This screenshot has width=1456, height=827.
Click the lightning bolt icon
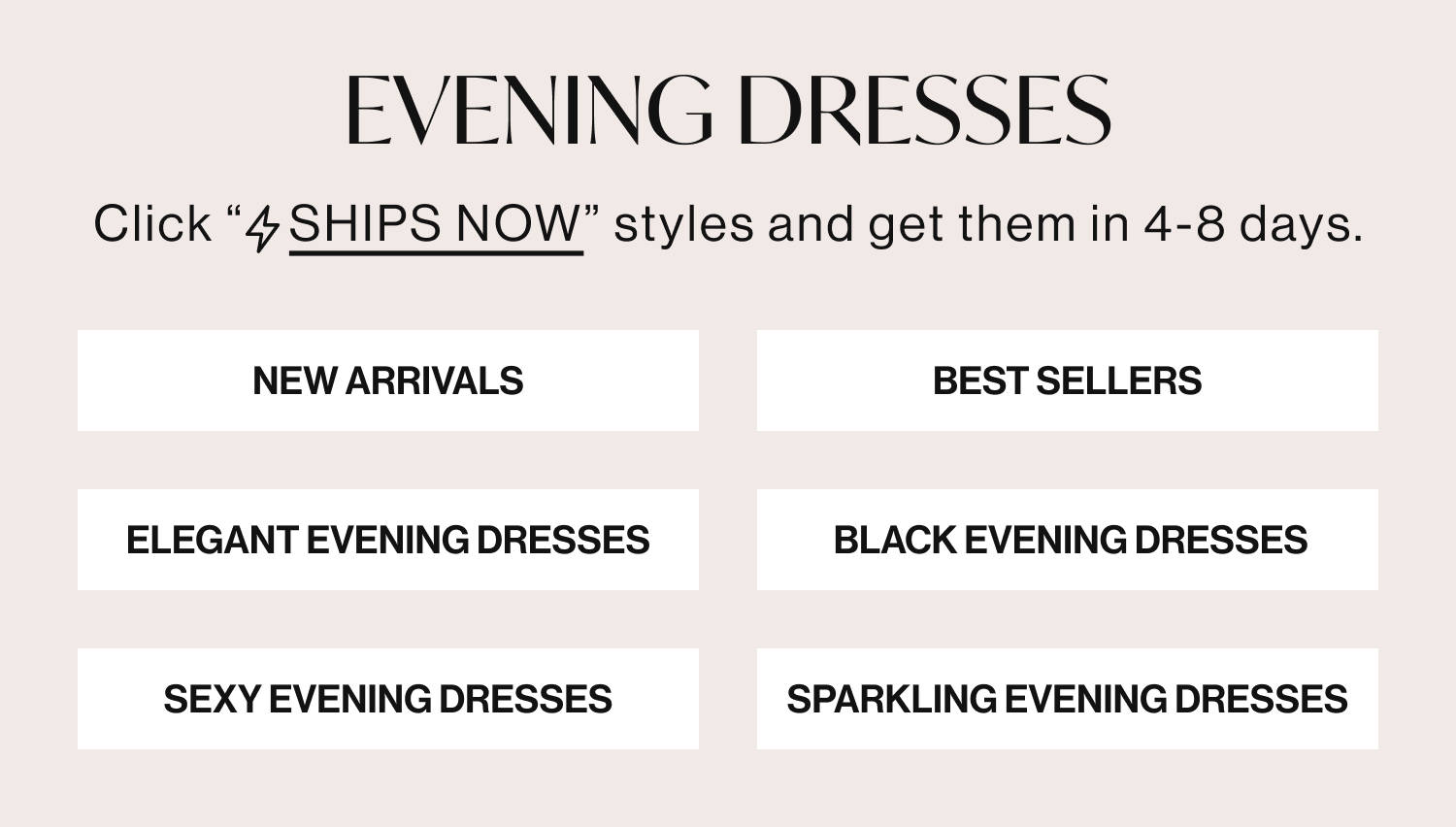[262, 228]
